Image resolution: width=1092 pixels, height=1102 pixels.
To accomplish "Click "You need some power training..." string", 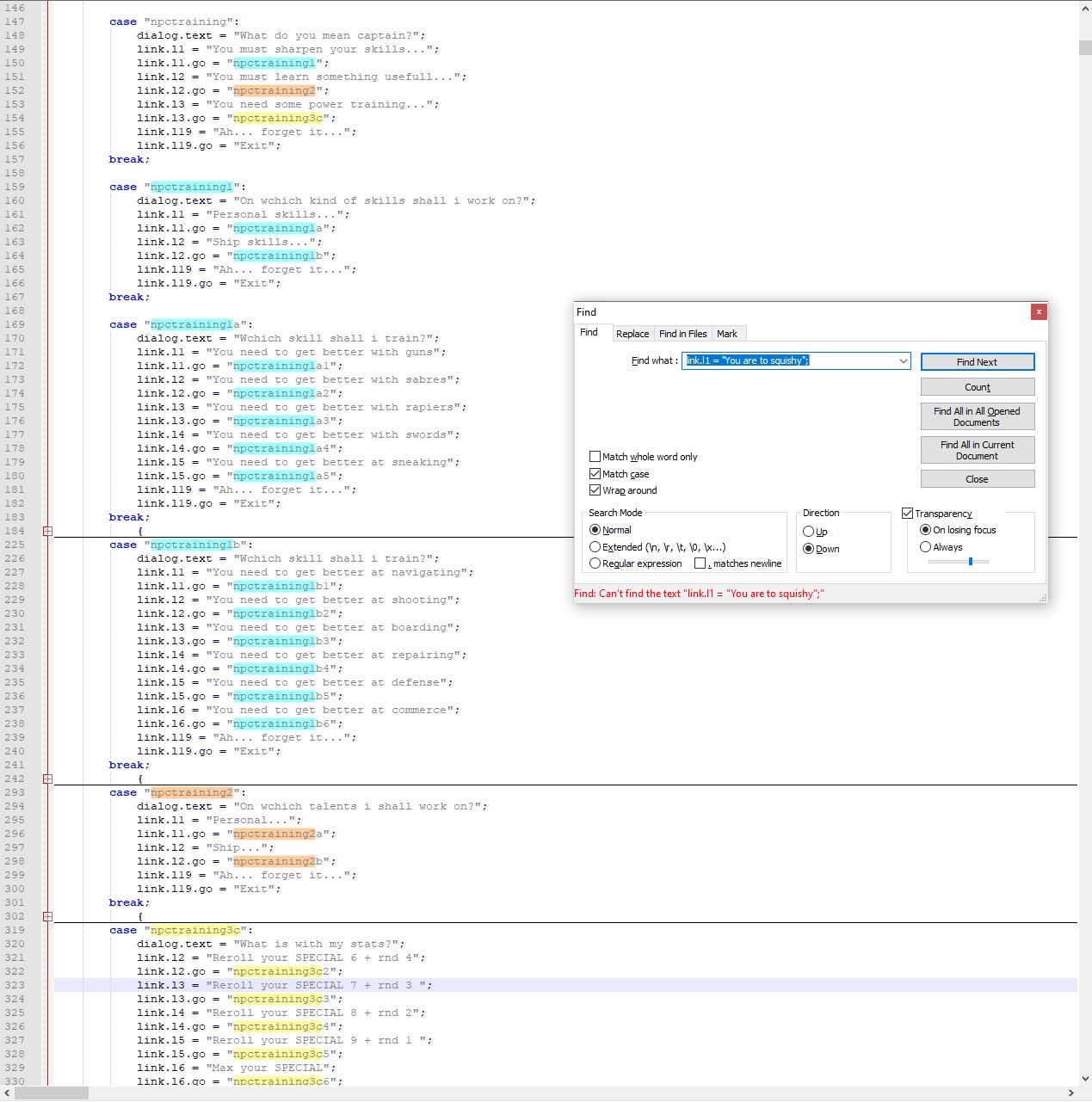I will click(322, 104).
